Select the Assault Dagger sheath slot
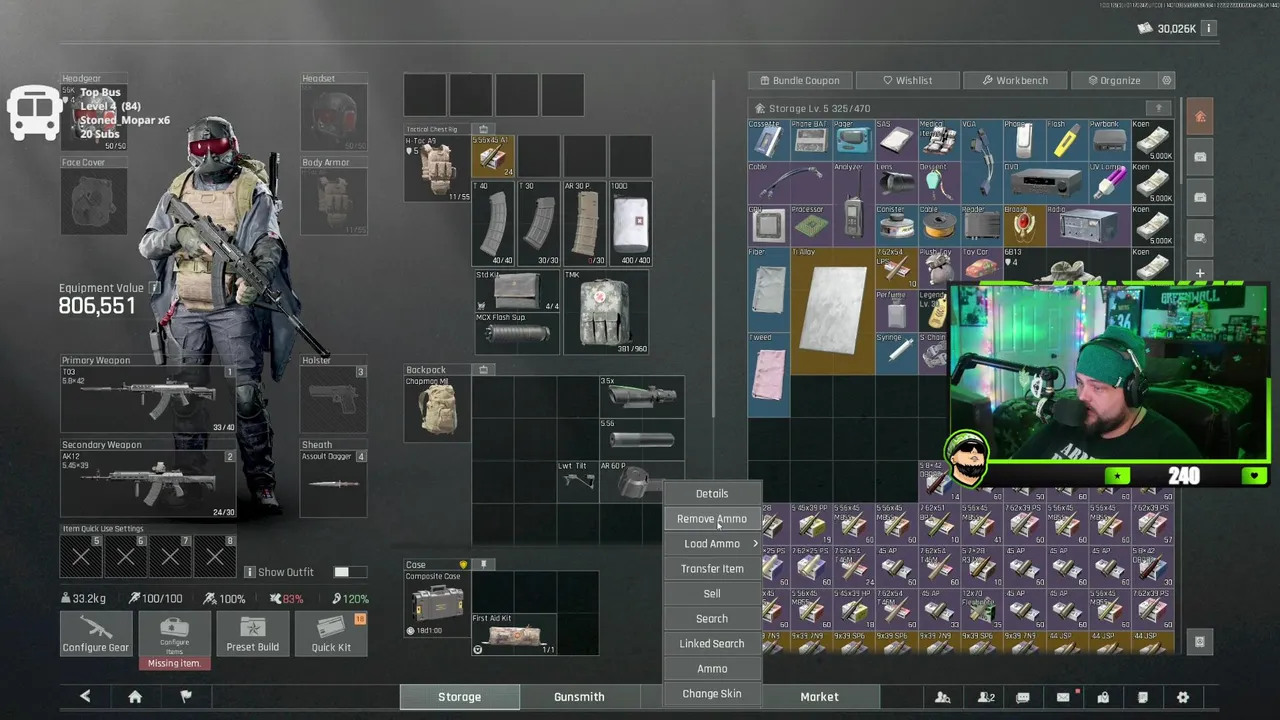Image resolution: width=1280 pixels, height=720 pixels. [334, 485]
